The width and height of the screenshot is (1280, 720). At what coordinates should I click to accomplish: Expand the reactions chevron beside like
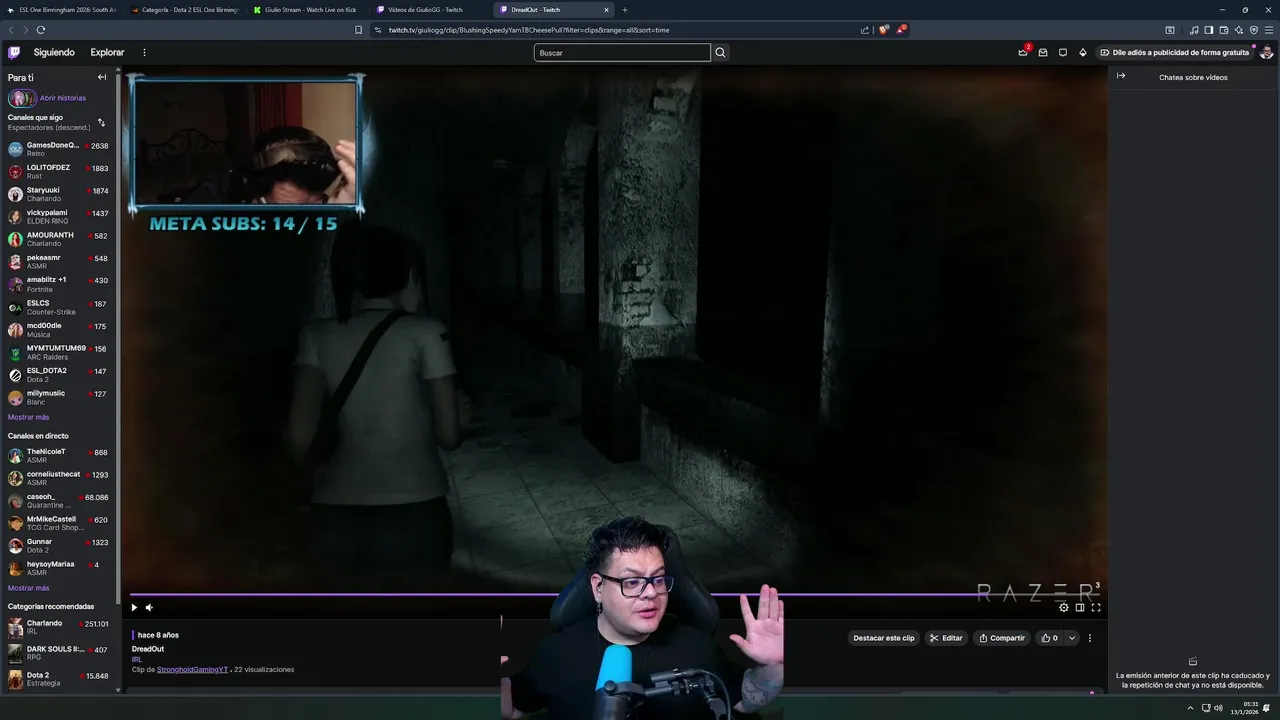[1072, 638]
